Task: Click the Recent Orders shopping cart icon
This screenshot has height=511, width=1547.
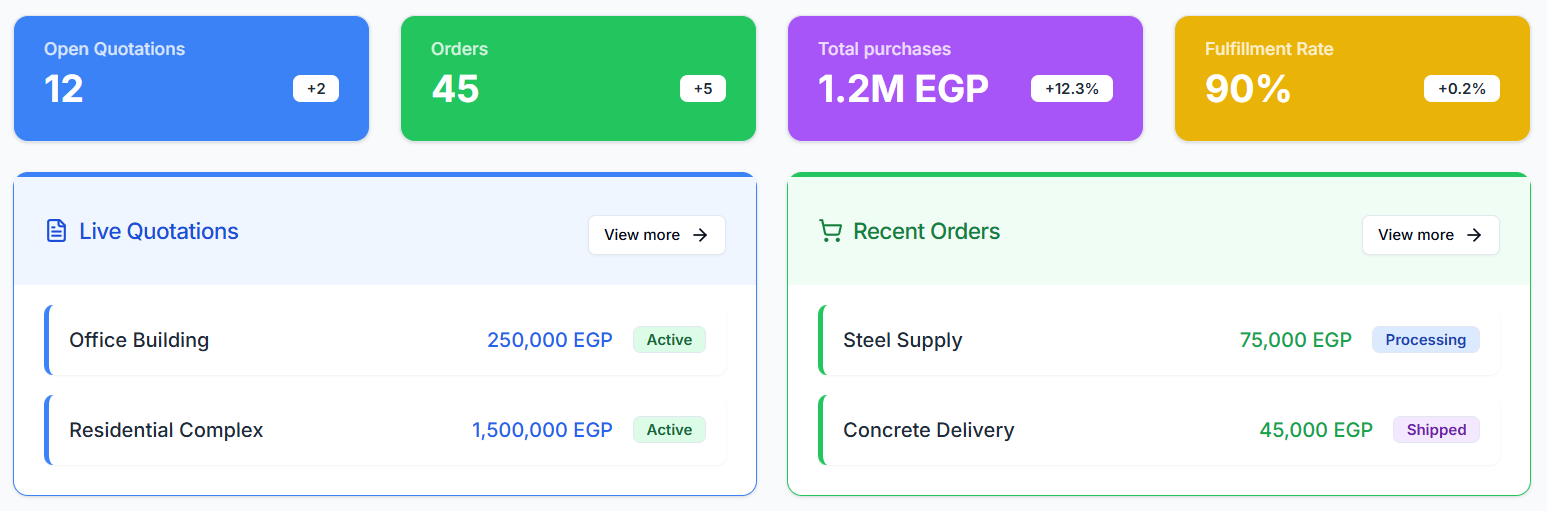Action: coord(830,231)
